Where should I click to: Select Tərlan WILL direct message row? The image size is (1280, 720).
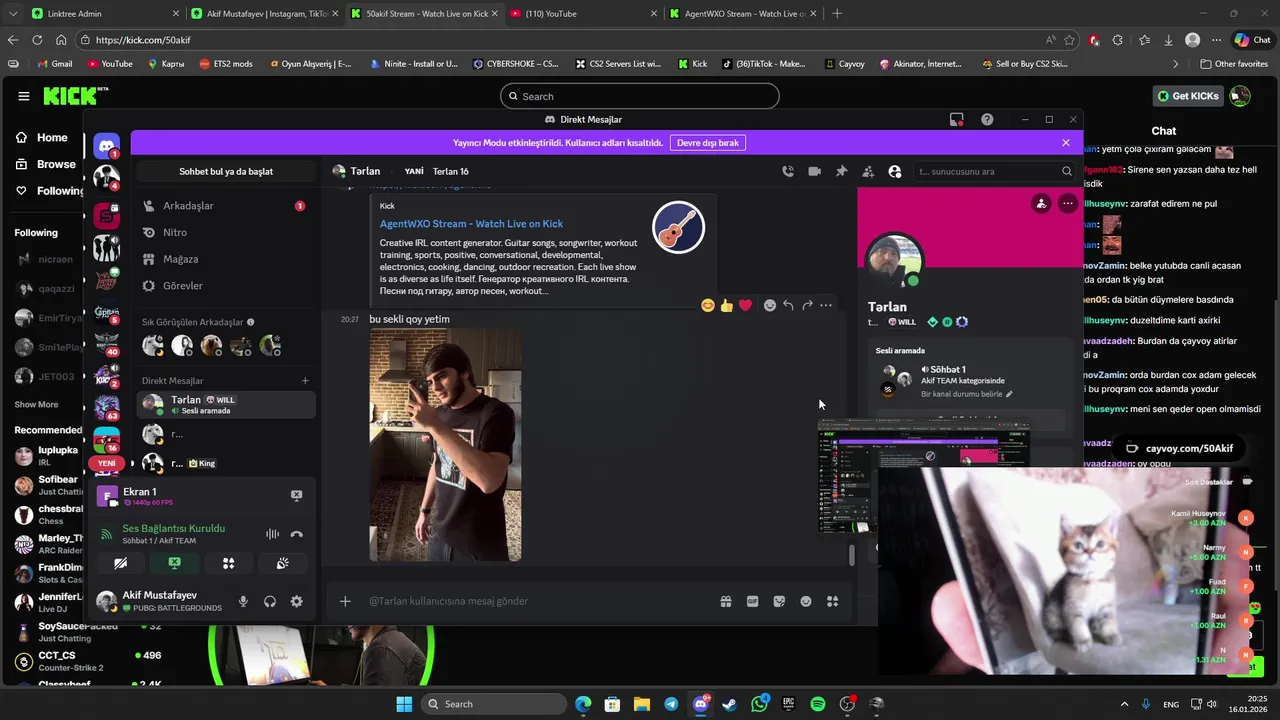(x=226, y=404)
